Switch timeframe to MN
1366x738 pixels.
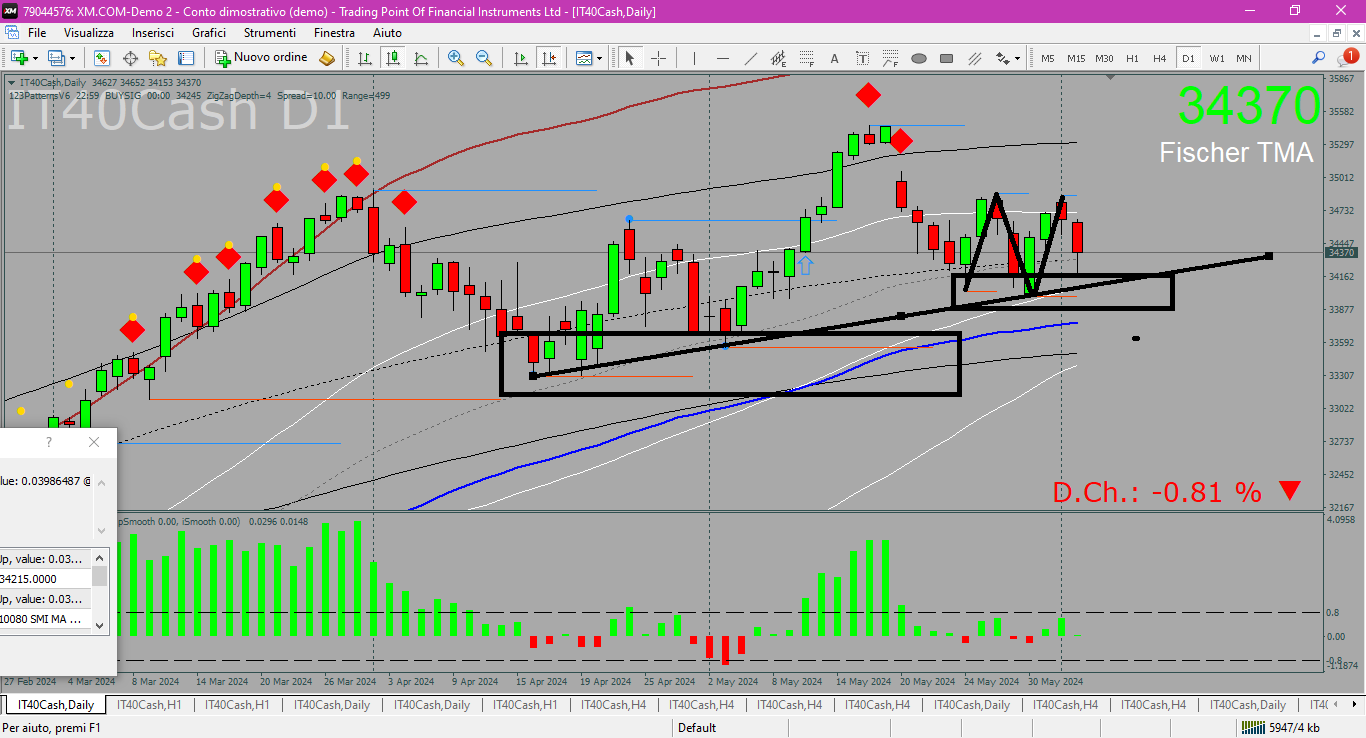point(1243,58)
